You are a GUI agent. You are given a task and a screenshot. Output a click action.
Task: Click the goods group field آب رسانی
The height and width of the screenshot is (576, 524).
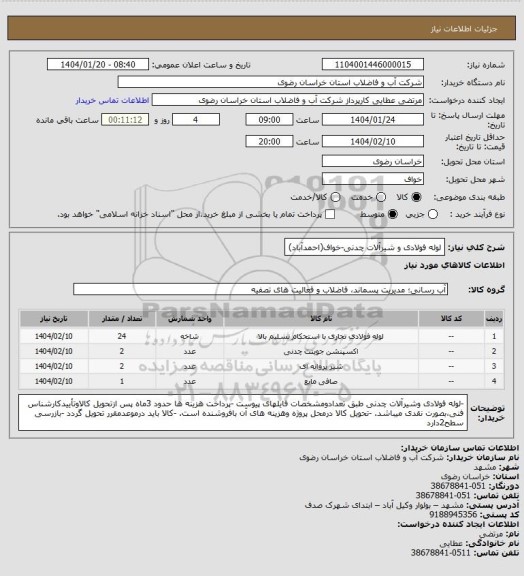click(260, 289)
